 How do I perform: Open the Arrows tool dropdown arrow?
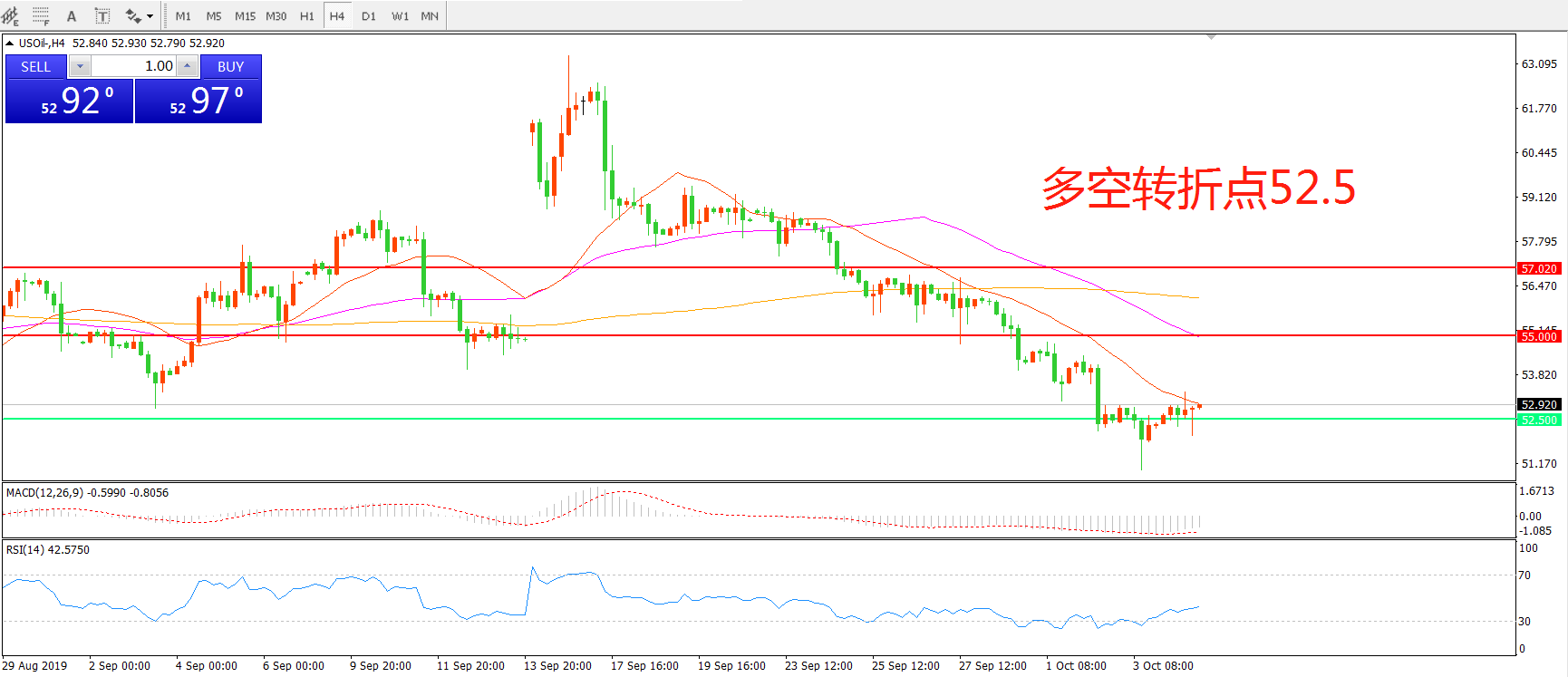click(x=150, y=15)
